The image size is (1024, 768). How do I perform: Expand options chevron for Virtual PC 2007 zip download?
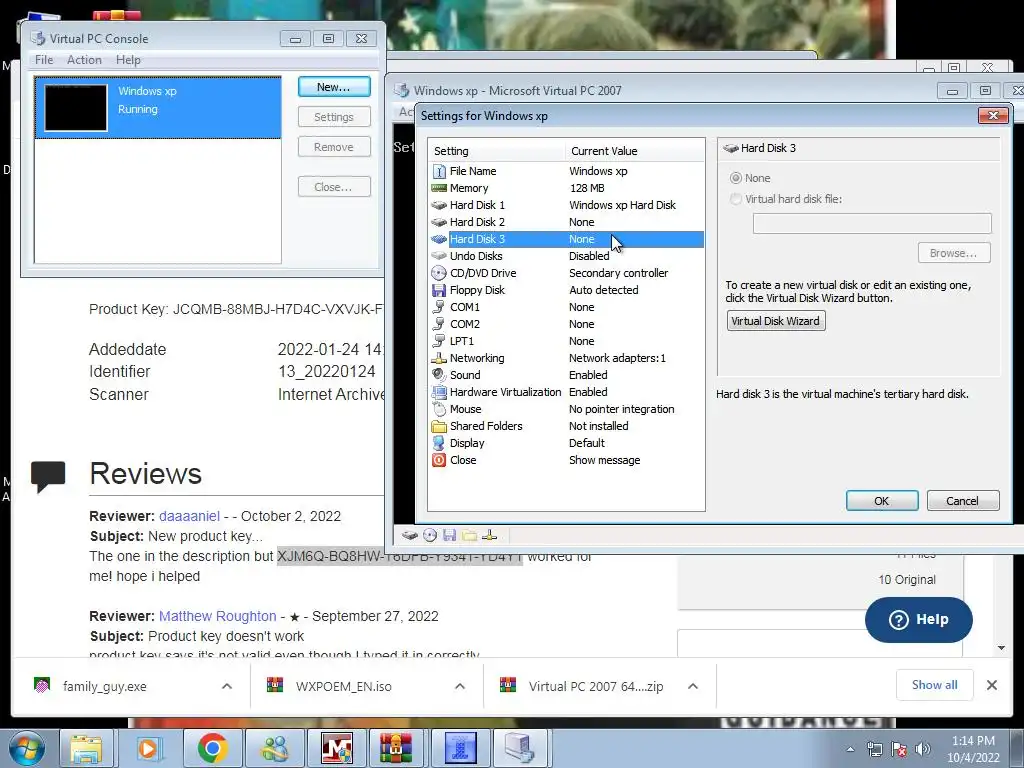coord(693,686)
